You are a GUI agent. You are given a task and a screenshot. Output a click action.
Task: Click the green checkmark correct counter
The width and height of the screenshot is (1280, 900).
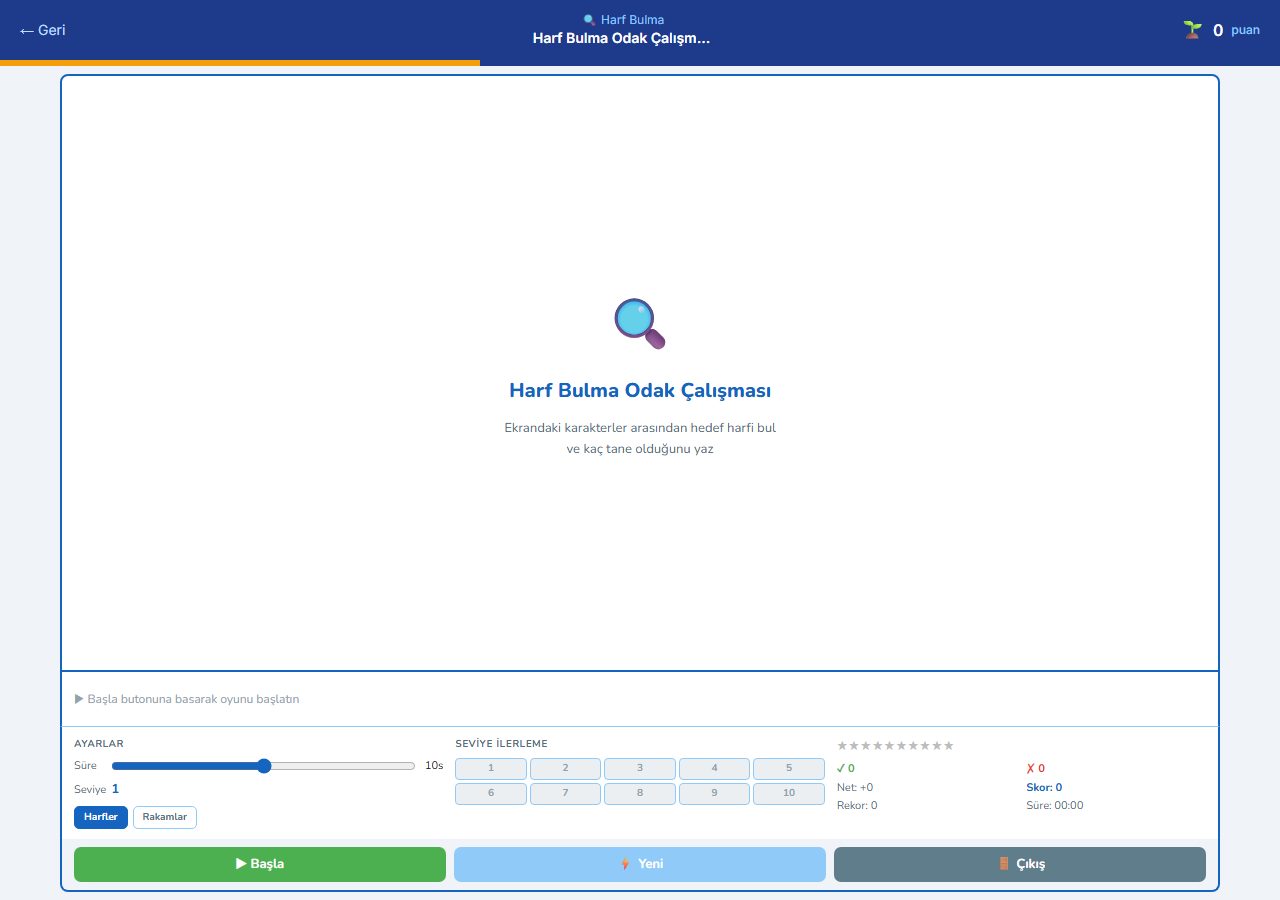[846, 768]
